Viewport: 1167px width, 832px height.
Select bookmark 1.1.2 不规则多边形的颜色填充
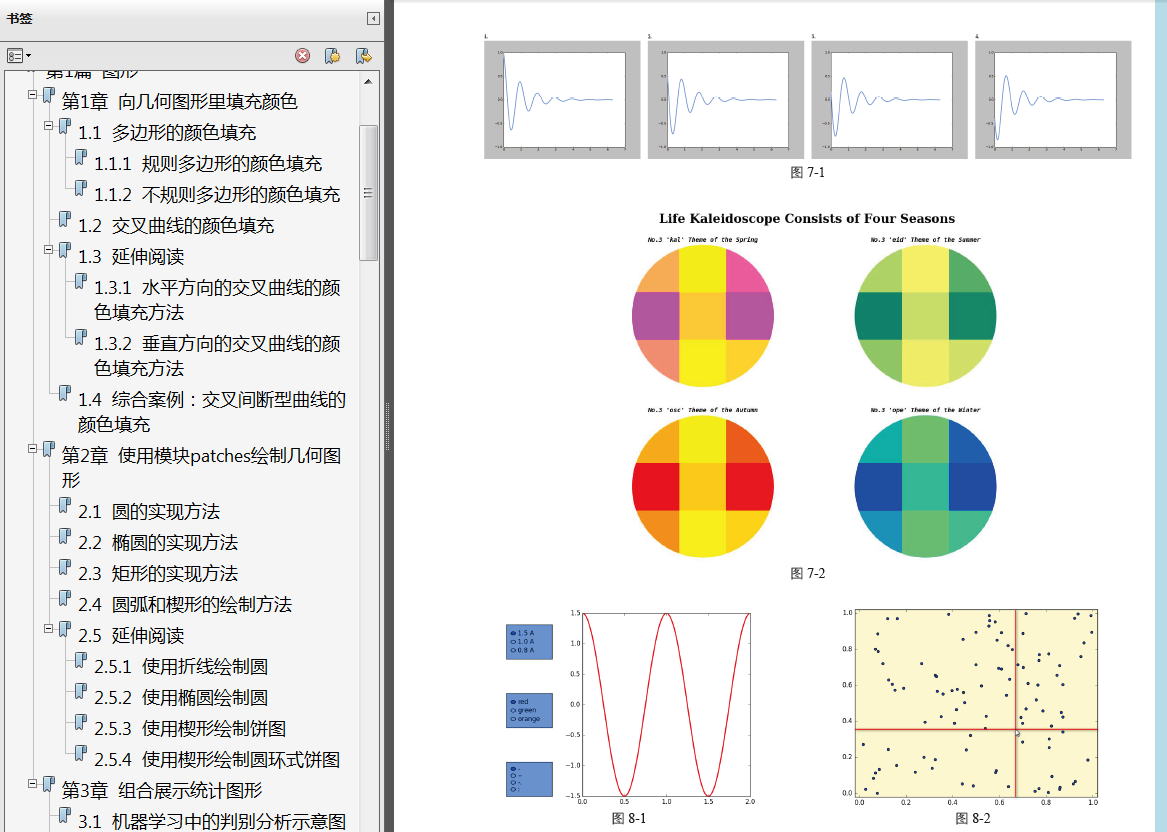[217, 195]
